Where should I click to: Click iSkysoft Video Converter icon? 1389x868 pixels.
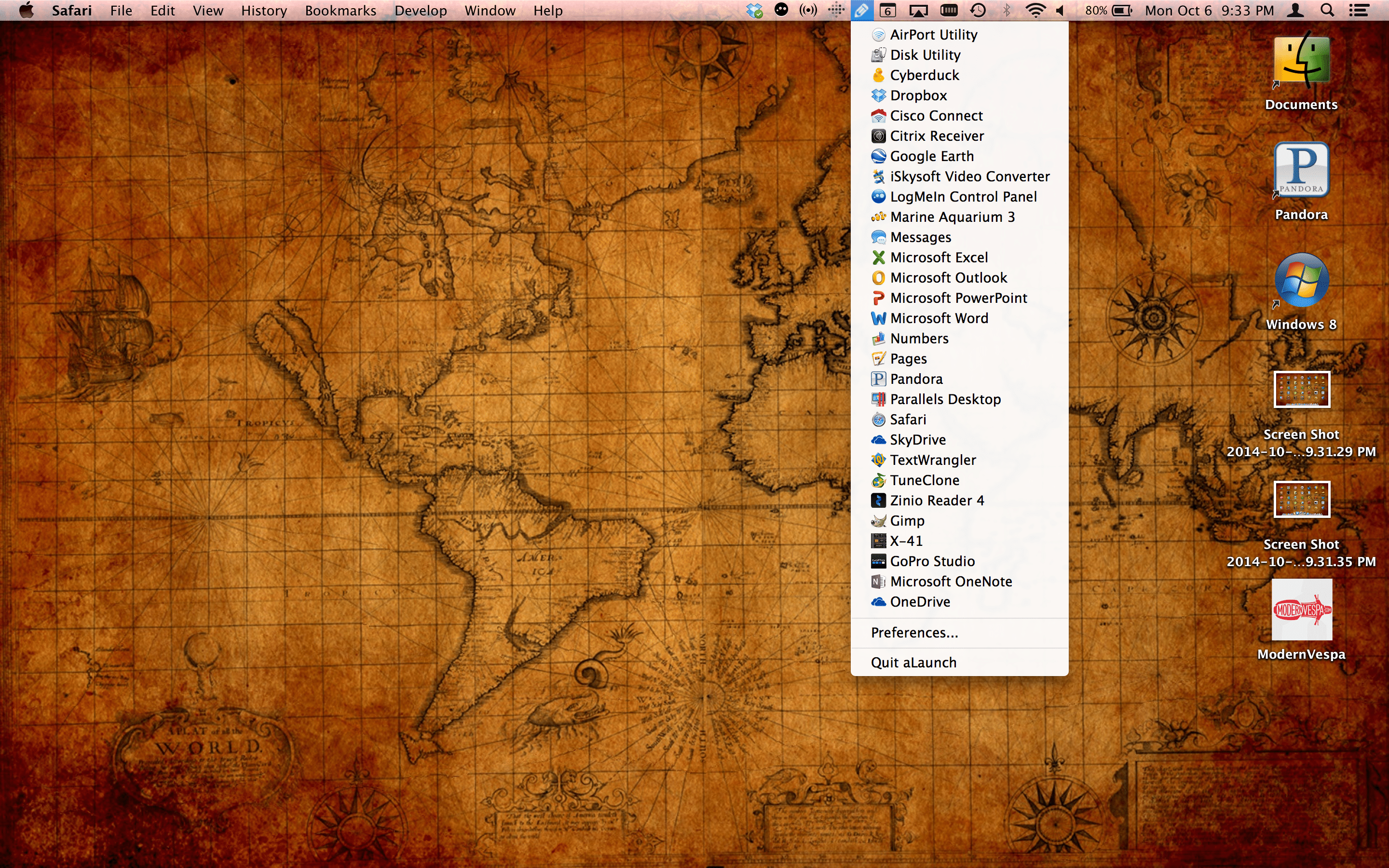click(x=878, y=176)
